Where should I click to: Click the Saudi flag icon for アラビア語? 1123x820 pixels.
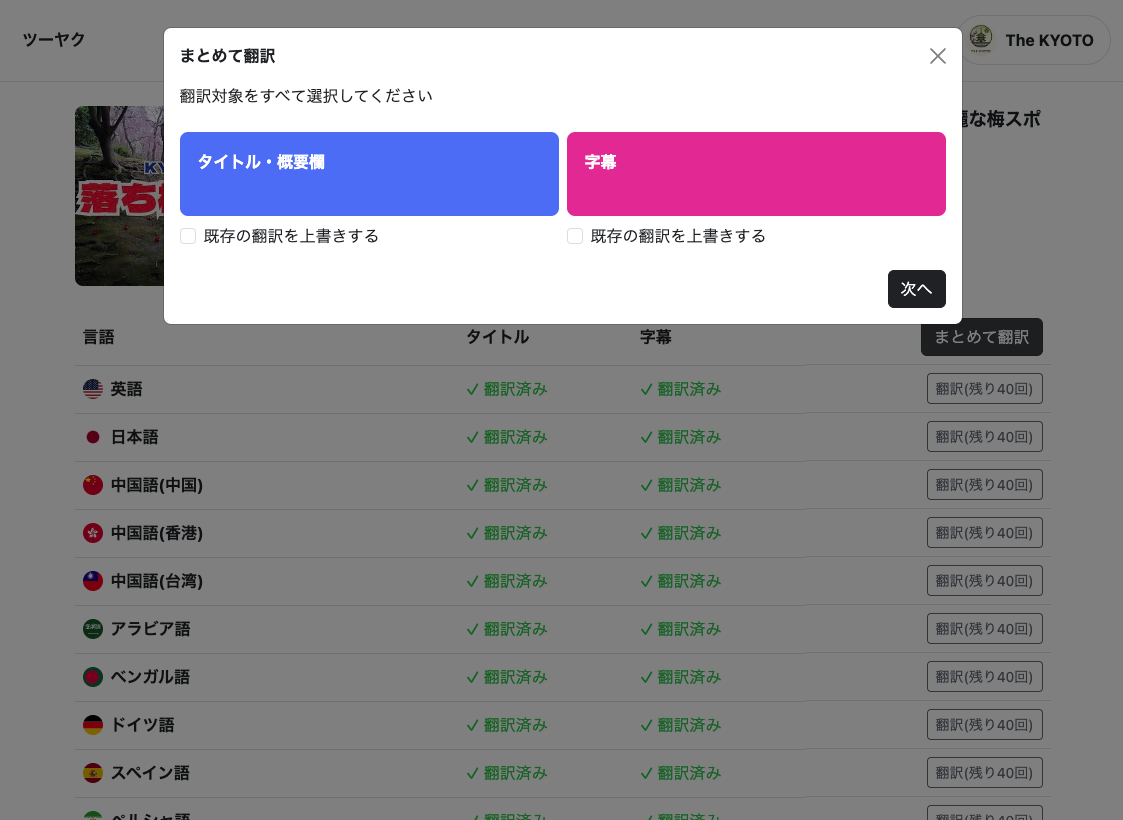point(93,629)
